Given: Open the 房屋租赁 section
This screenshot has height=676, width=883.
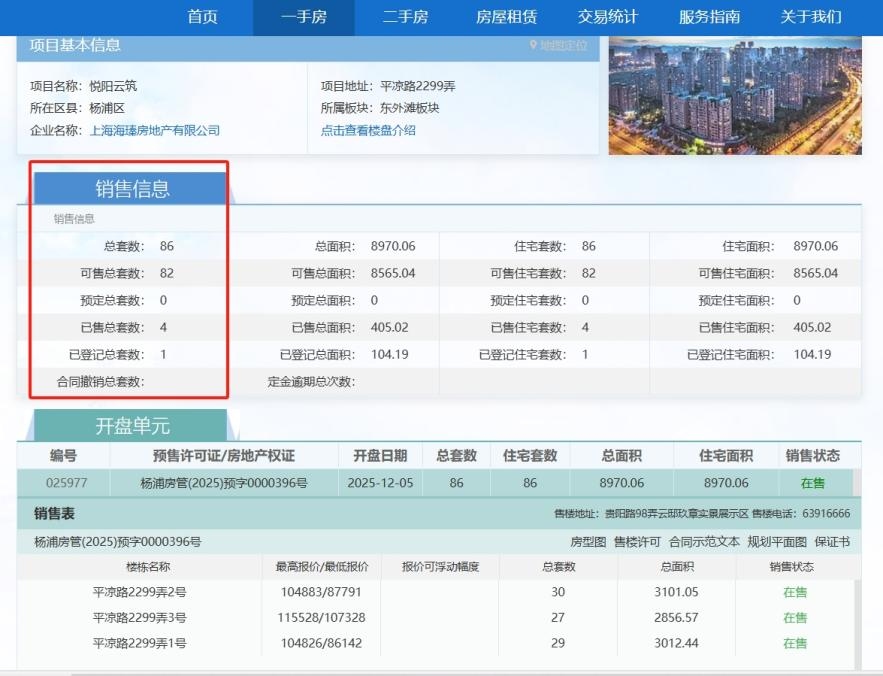Looking at the screenshot, I should tap(507, 17).
